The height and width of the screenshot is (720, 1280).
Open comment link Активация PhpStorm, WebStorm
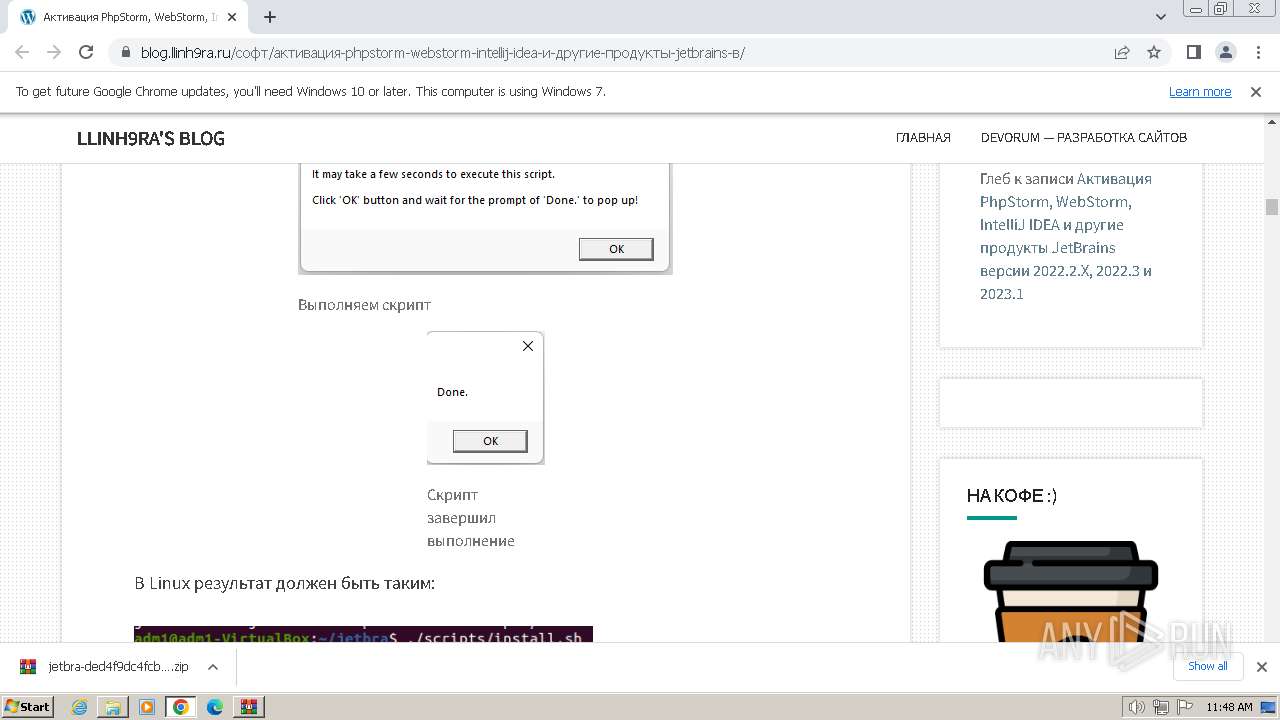coord(1066,236)
